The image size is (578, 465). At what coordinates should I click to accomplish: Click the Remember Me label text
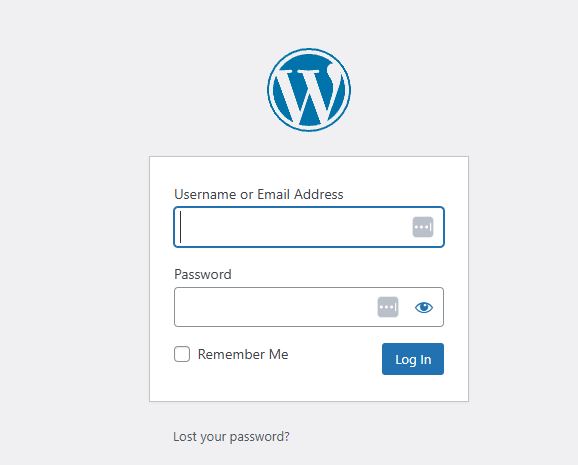tap(243, 354)
